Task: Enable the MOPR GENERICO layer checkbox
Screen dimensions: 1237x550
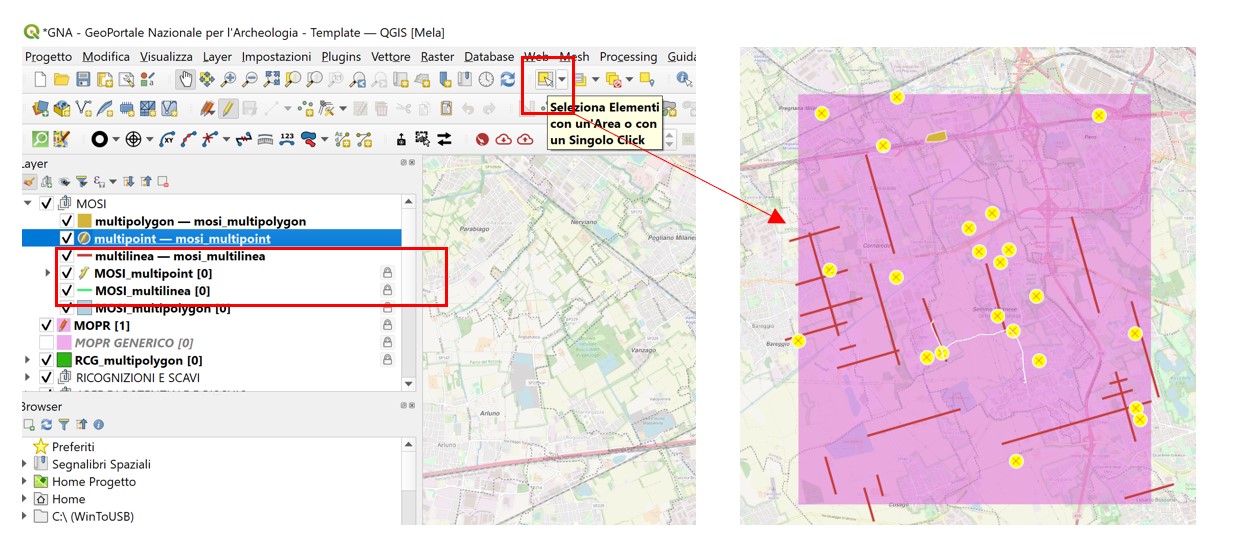Action: [46, 343]
